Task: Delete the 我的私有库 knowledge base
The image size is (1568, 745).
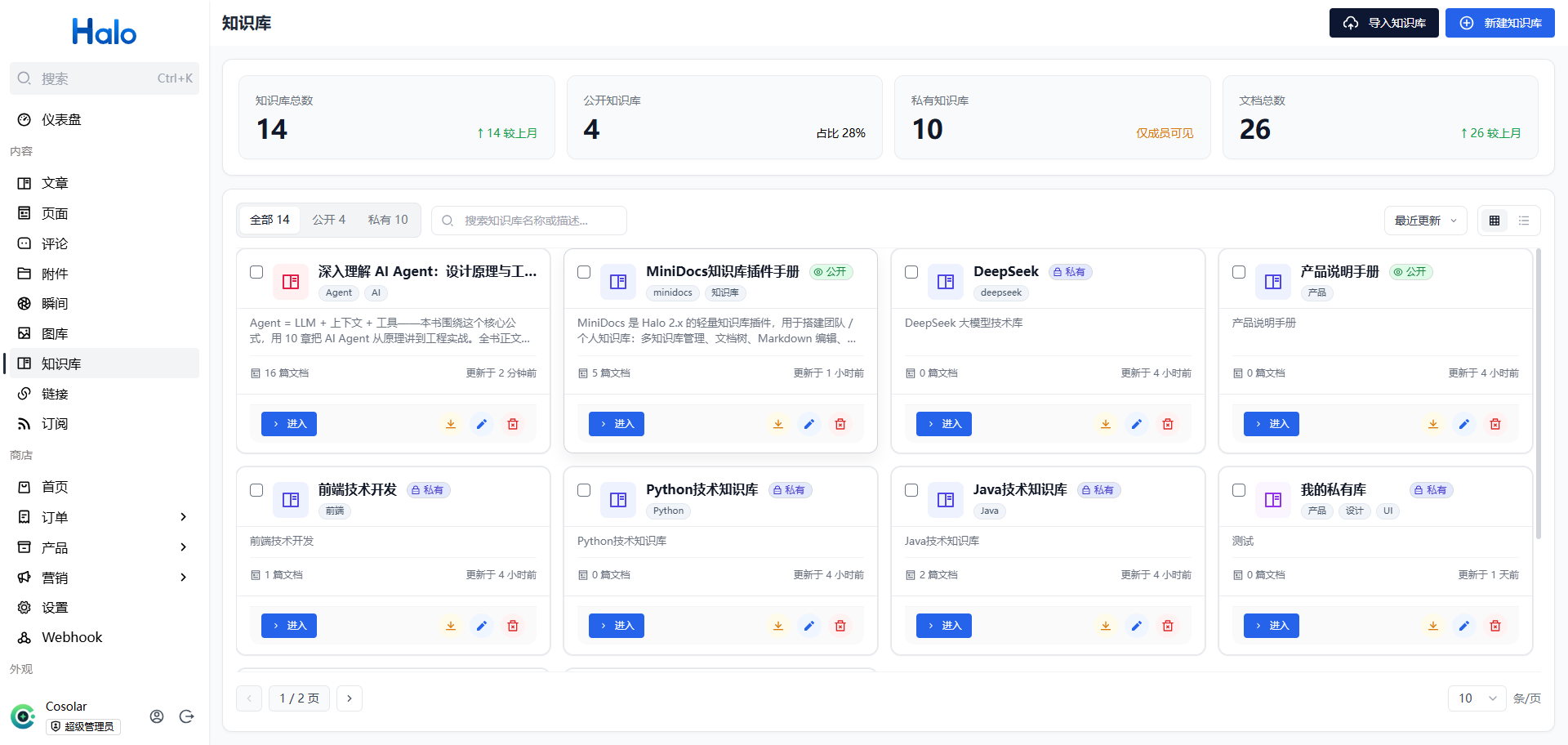Action: click(x=1495, y=626)
